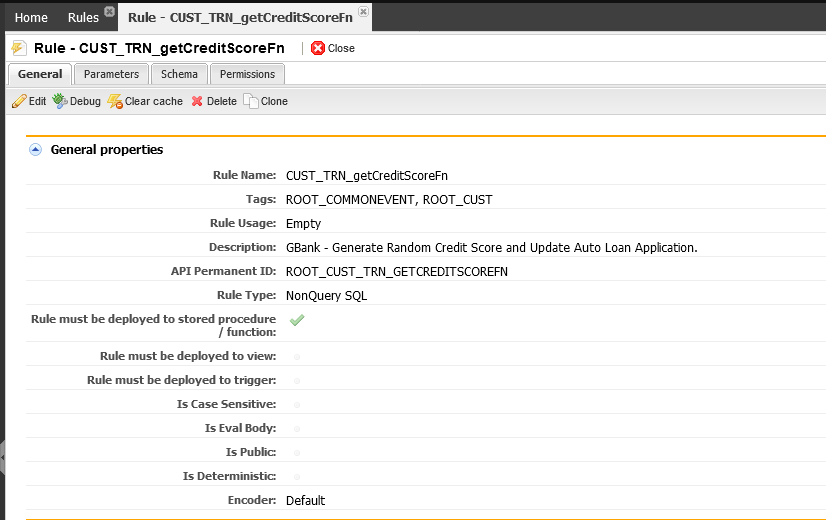This screenshot has width=826, height=520.
Task: Toggle the Is Case Sensitive indicator
Action: click(x=297, y=405)
